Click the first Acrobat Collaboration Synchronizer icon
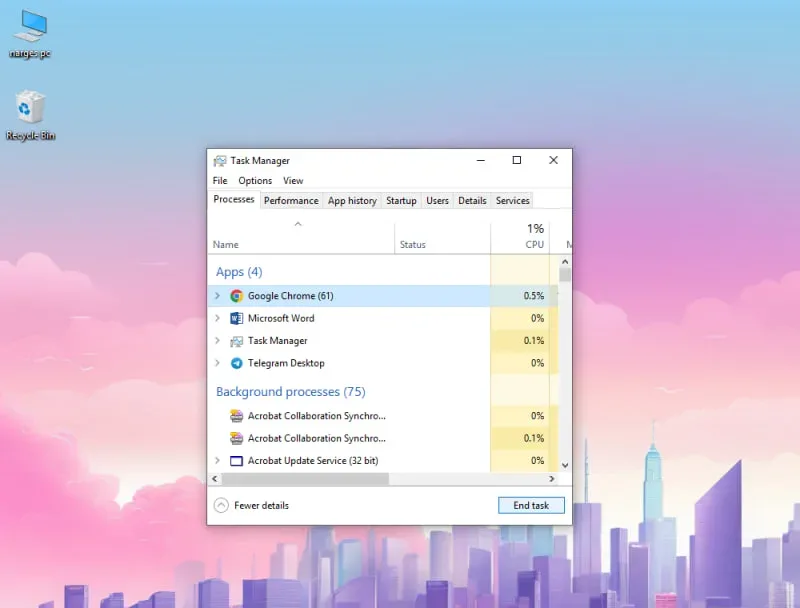 [x=236, y=416]
